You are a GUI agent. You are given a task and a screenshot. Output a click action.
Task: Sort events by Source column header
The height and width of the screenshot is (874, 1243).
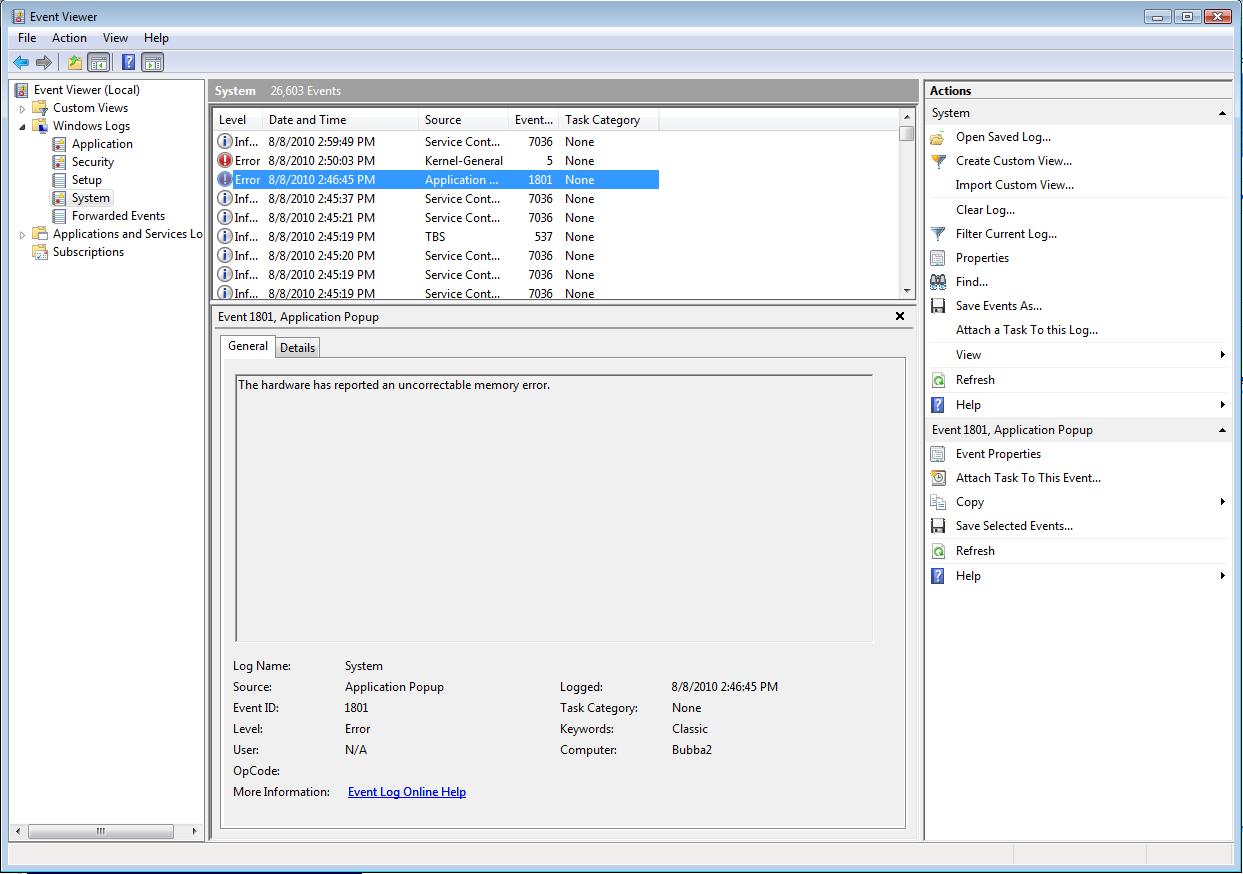coord(464,120)
